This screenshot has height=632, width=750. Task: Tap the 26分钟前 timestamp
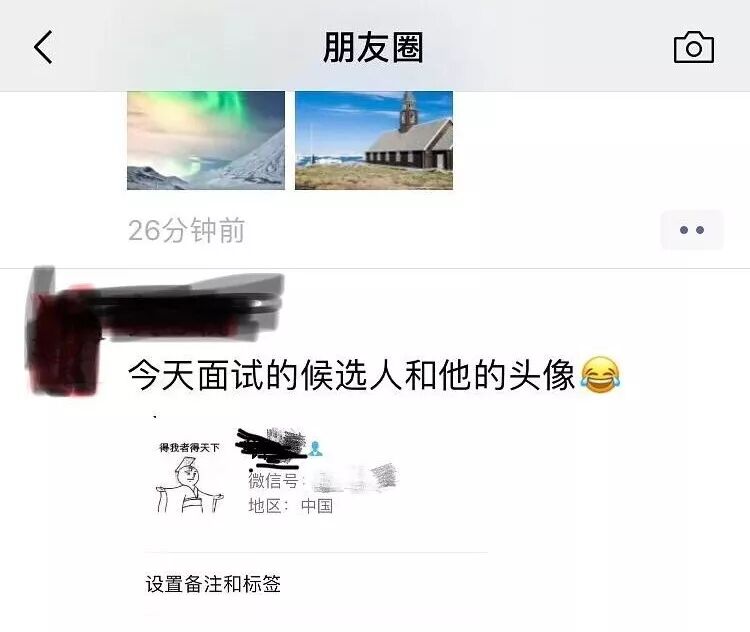[187, 230]
